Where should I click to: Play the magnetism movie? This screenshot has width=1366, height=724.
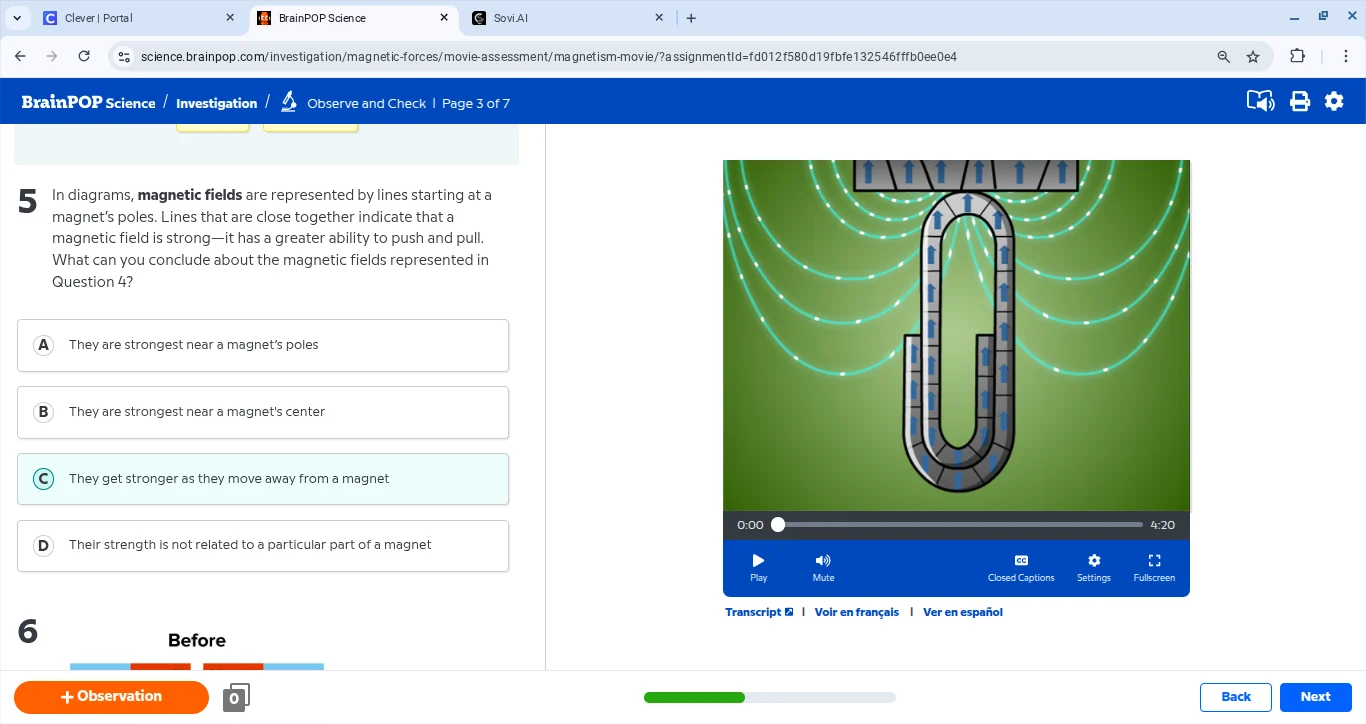(758, 566)
